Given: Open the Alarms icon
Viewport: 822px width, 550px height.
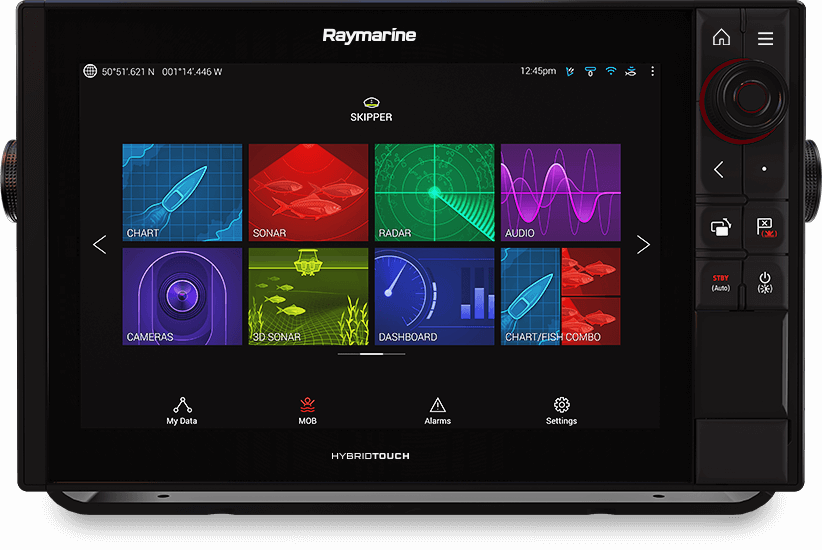Looking at the screenshot, I should click(x=438, y=411).
